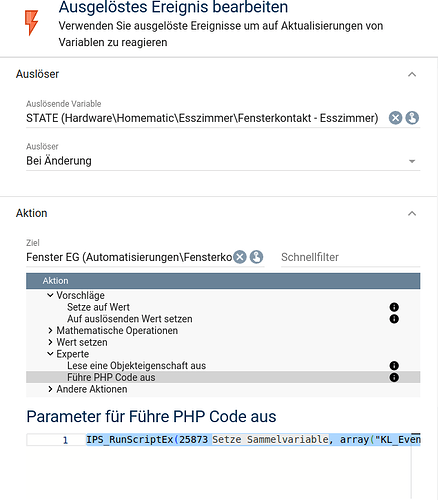Show info for Führe PHP Code aus

point(394,377)
